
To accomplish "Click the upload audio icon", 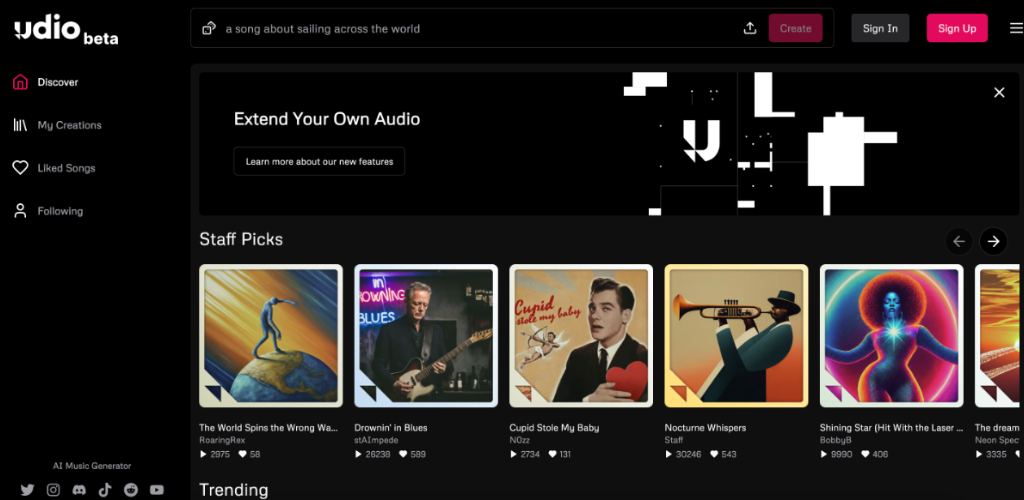I will [750, 28].
